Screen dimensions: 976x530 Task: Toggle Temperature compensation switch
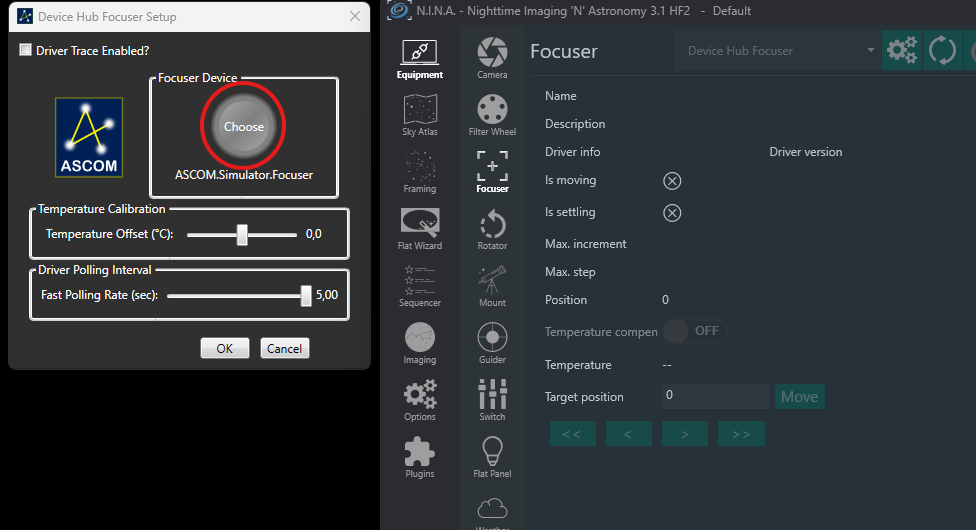[695, 331]
